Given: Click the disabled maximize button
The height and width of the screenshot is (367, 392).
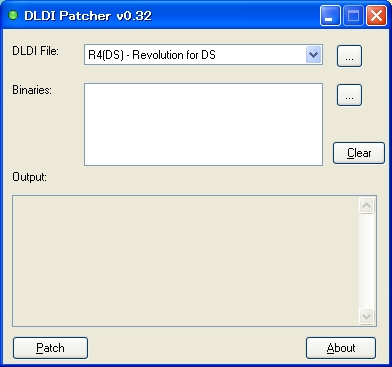Looking at the screenshot, I should tap(353, 15).
